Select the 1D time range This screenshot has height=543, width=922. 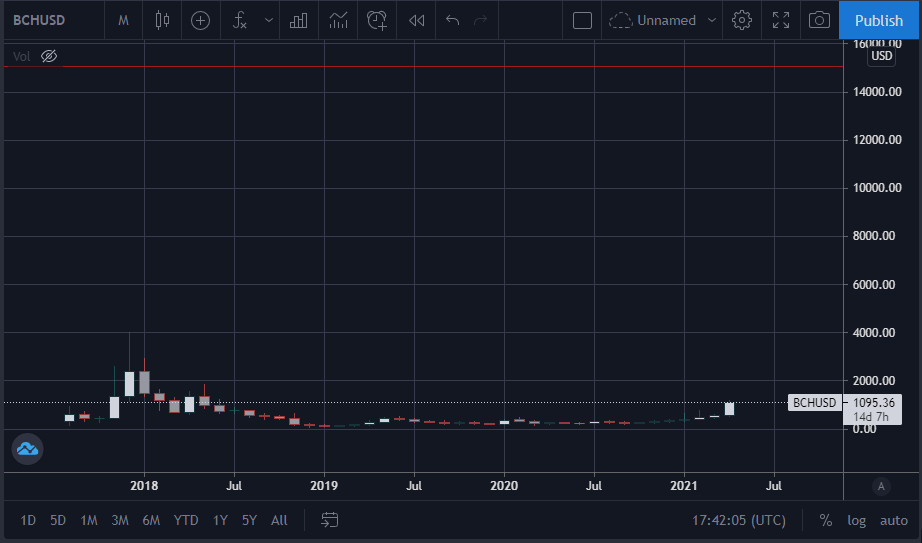(28, 520)
